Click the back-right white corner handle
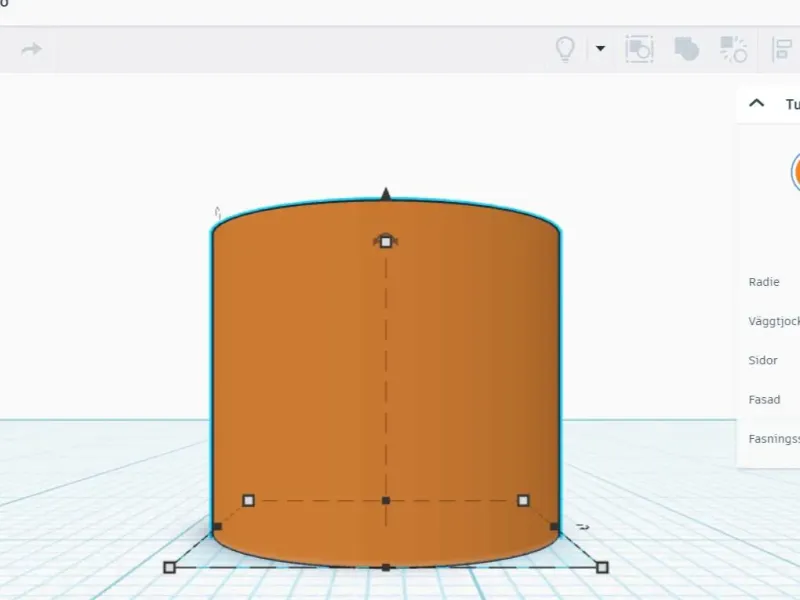 523,501
